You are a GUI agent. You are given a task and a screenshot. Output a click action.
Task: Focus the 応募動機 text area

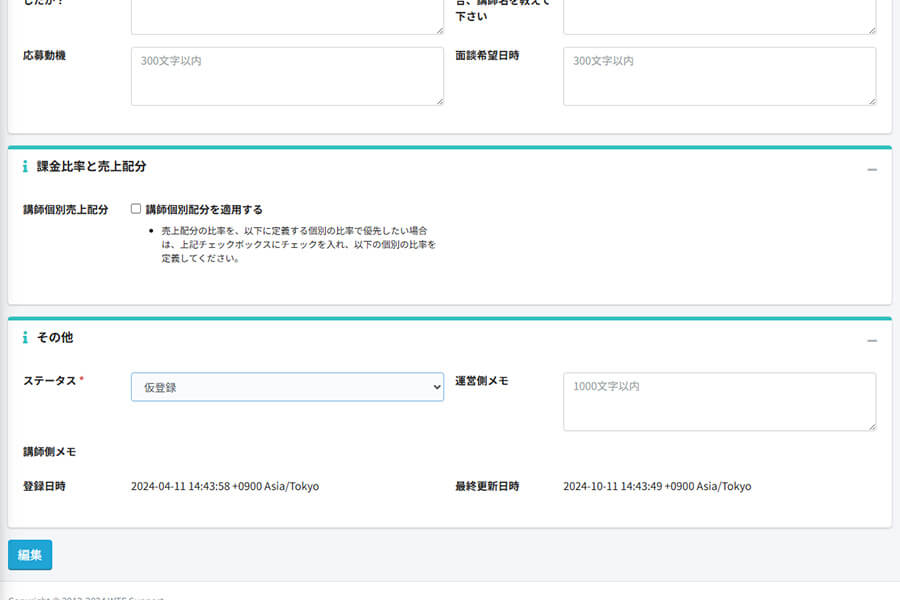[287, 76]
